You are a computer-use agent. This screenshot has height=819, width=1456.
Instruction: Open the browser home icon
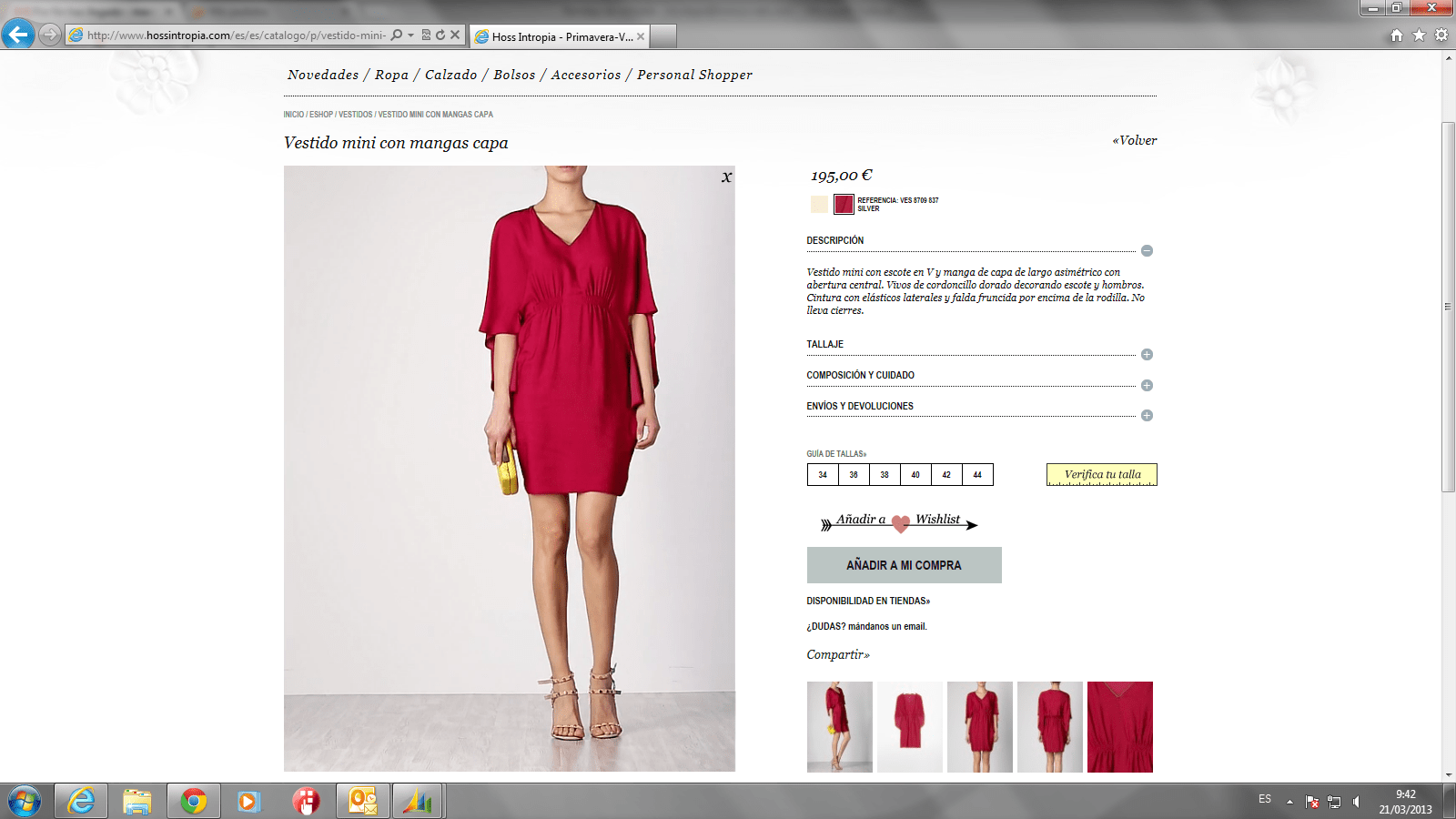pyautogui.click(x=1397, y=35)
